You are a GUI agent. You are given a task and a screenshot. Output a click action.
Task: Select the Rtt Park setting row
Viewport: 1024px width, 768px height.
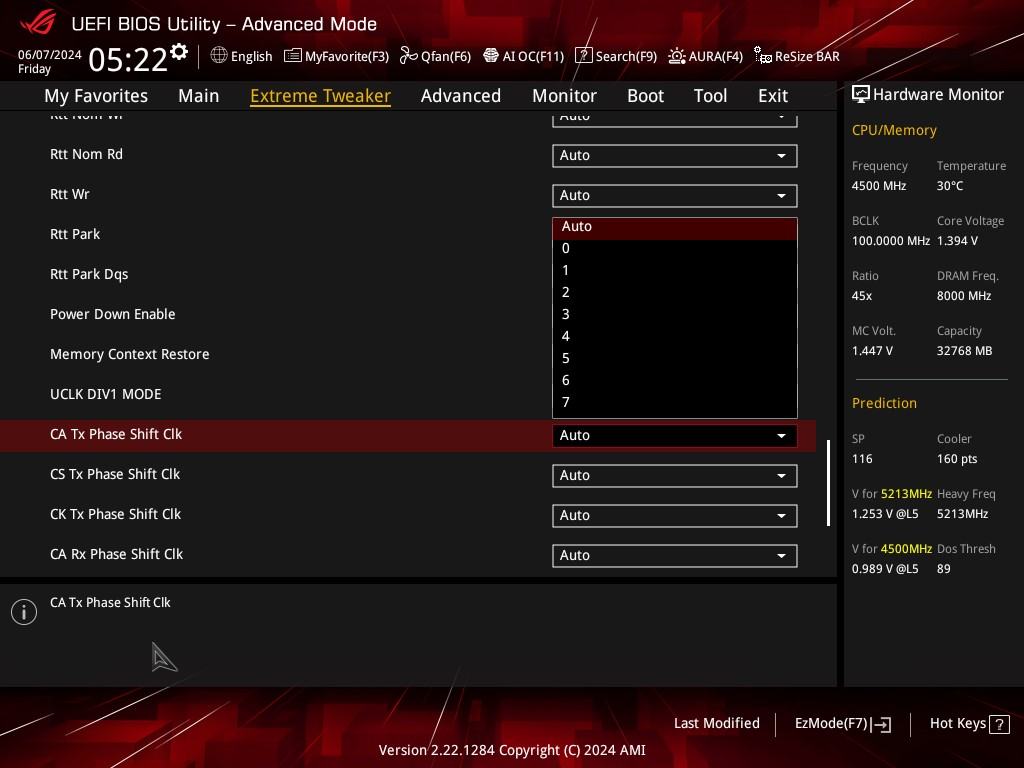(x=74, y=234)
